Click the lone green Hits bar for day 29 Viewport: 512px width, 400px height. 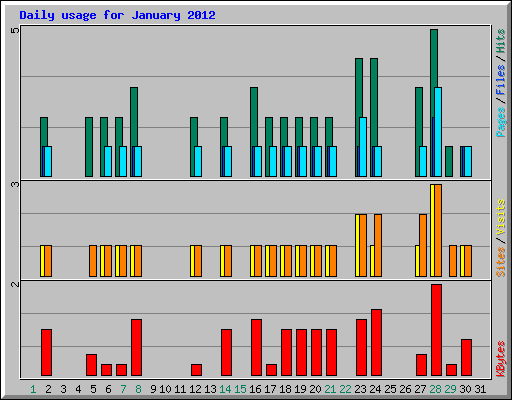(449, 161)
